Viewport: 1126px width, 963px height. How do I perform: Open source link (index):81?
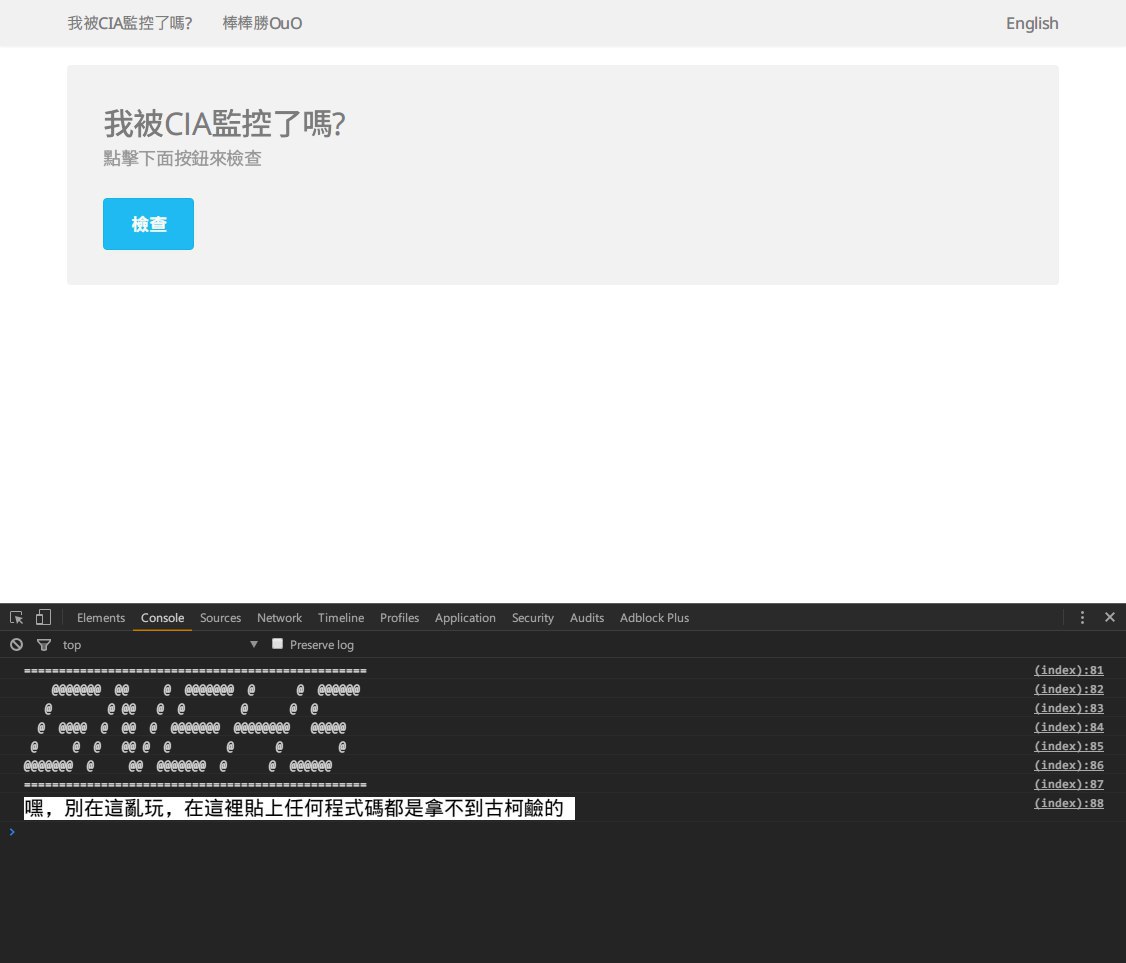pos(1069,670)
